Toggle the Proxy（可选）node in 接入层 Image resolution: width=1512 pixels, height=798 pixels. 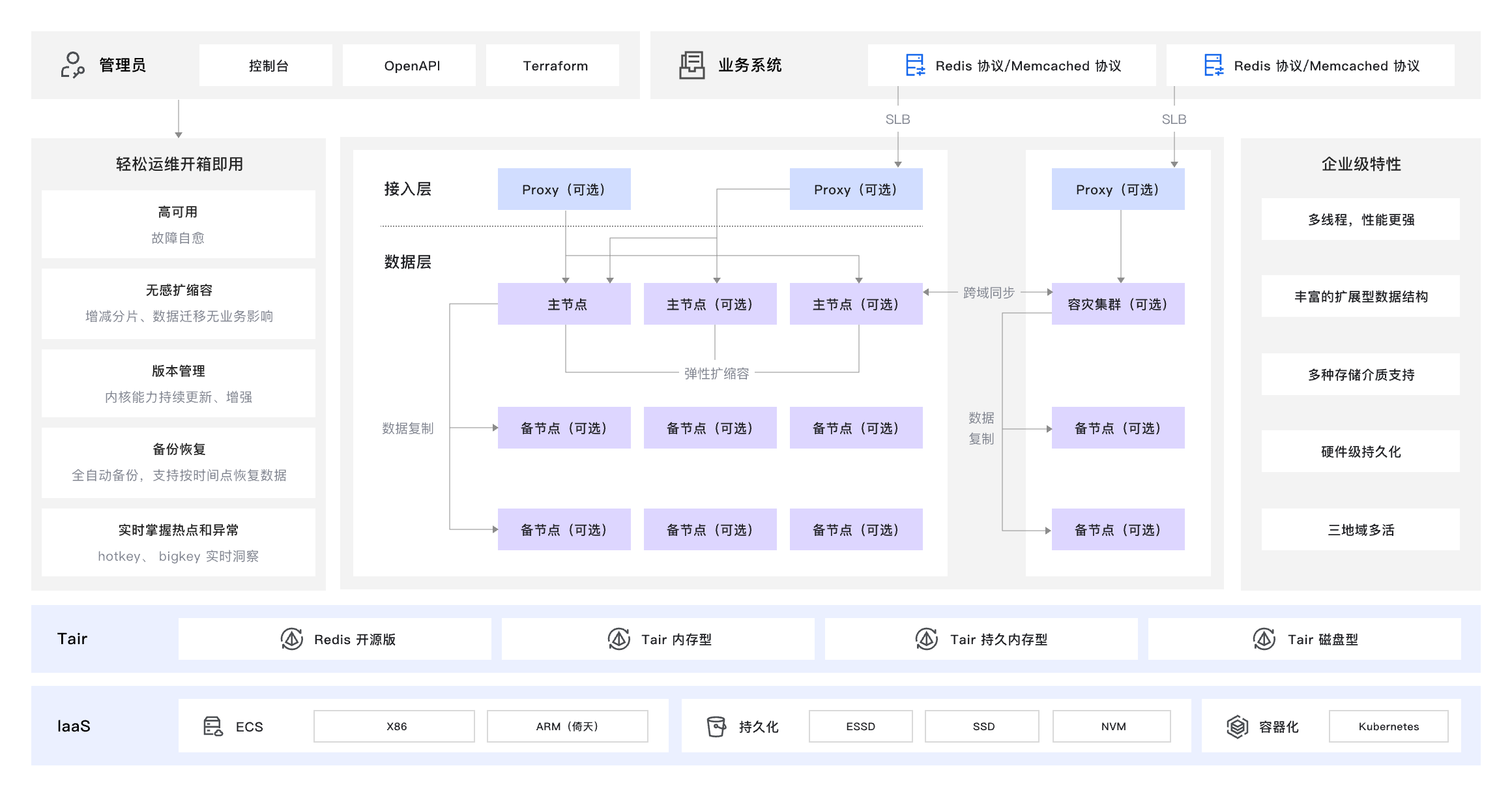[564, 189]
